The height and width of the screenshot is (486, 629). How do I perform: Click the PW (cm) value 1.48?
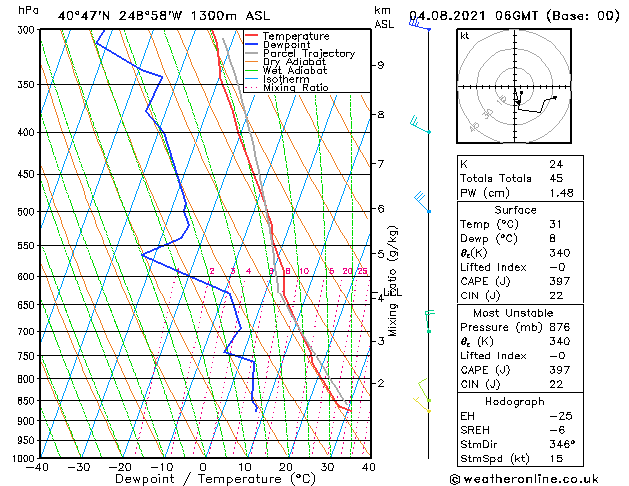point(562,193)
